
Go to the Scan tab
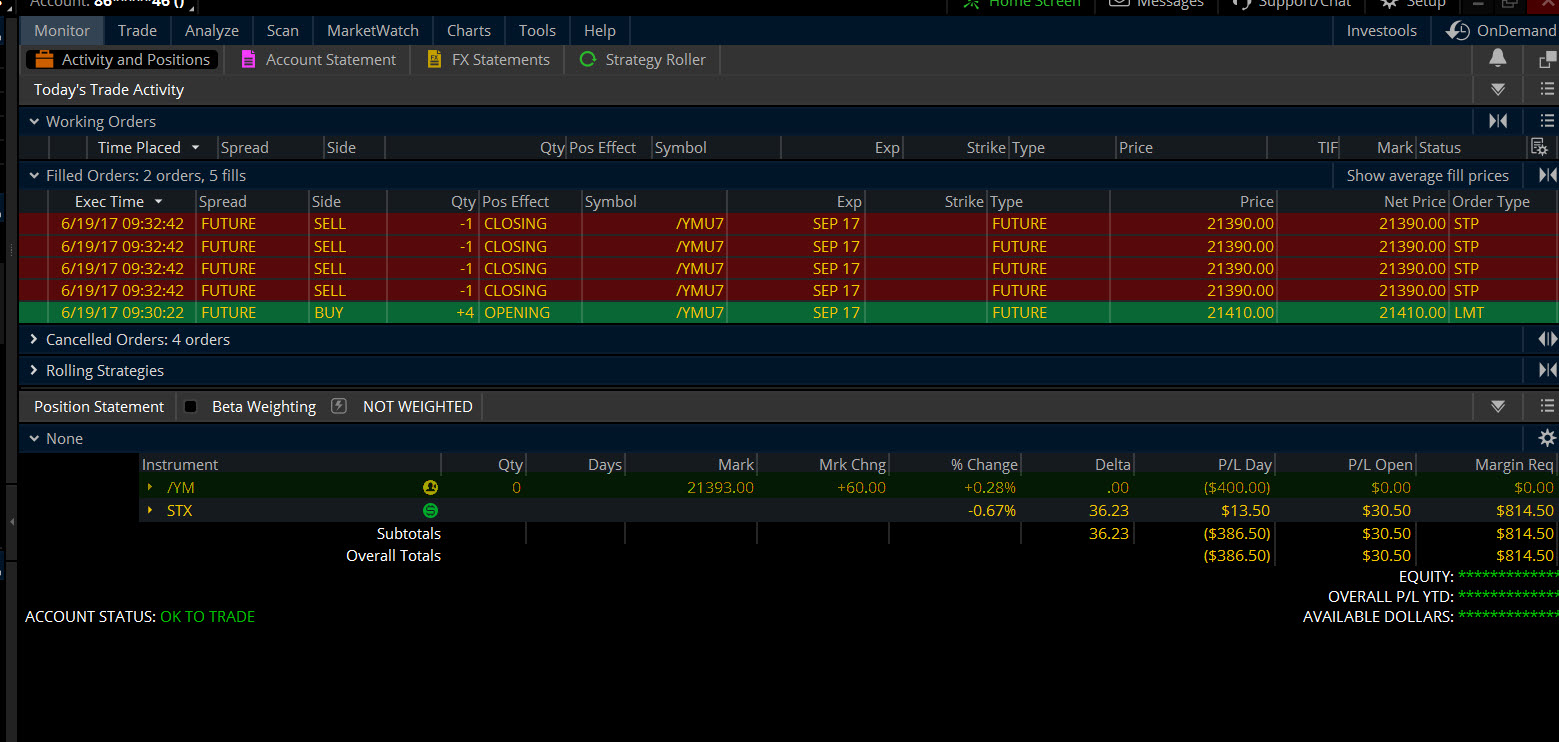[283, 30]
